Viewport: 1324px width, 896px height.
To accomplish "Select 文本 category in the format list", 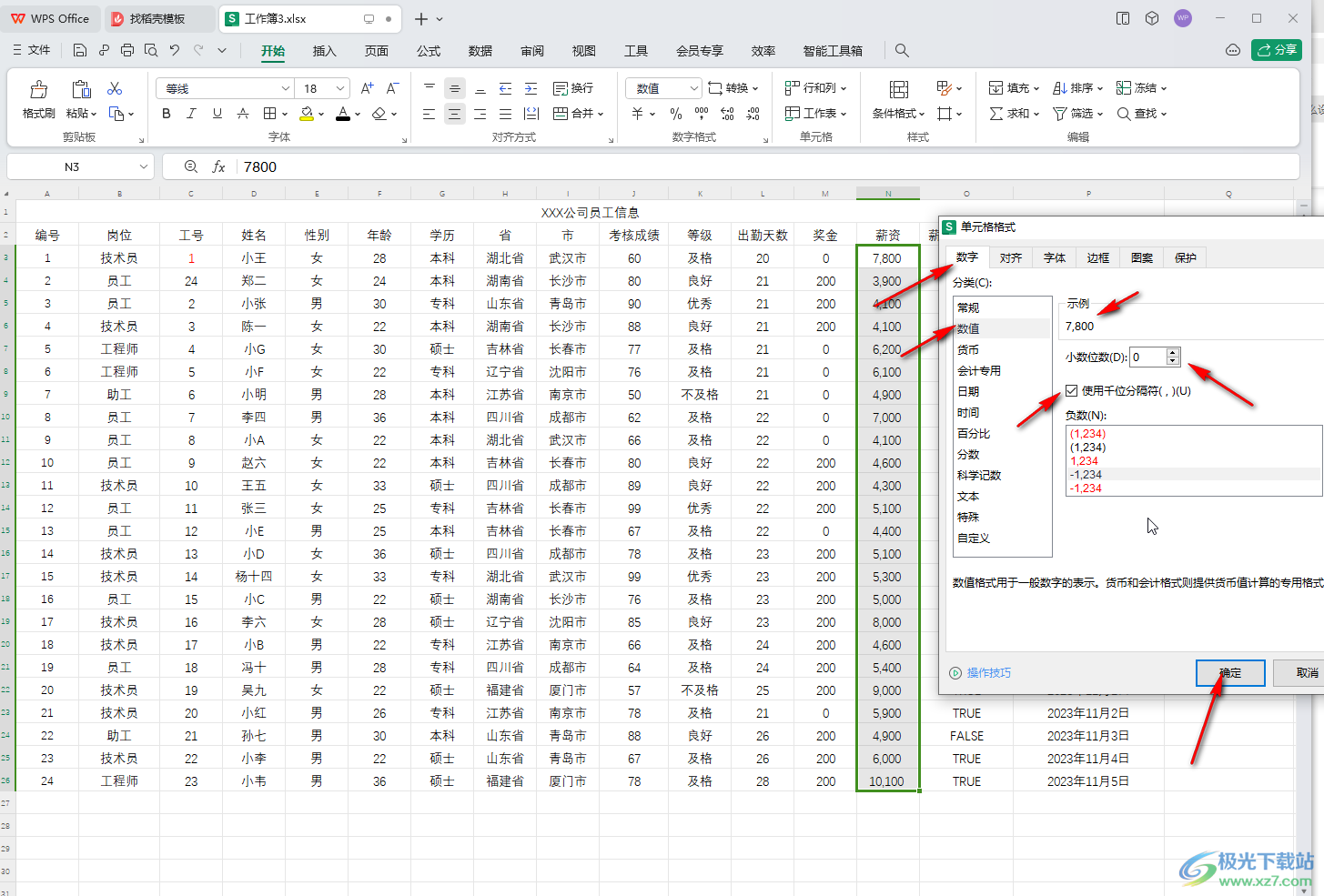I will coord(1002,497).
